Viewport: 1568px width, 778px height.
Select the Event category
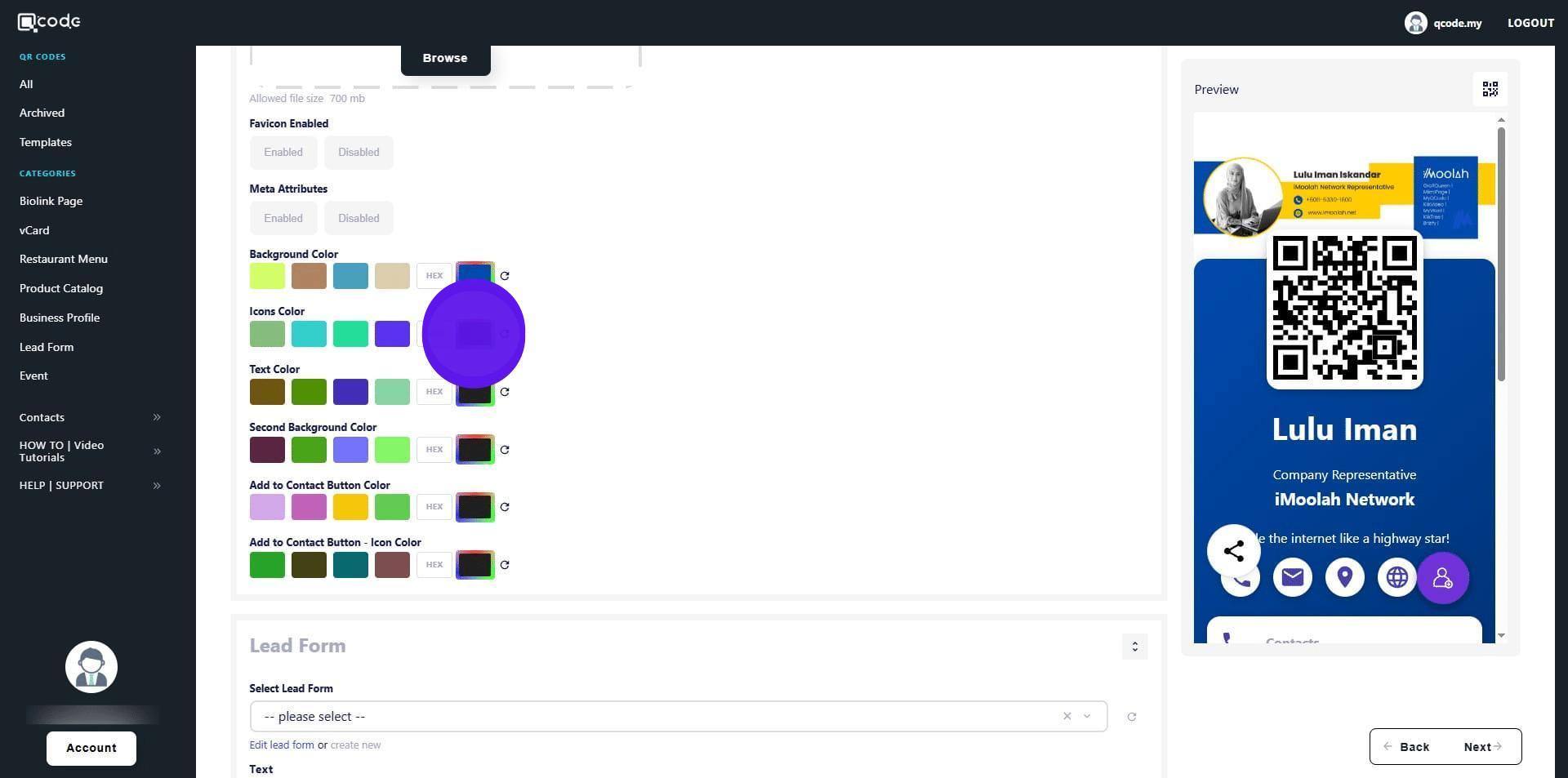(33, 376)
